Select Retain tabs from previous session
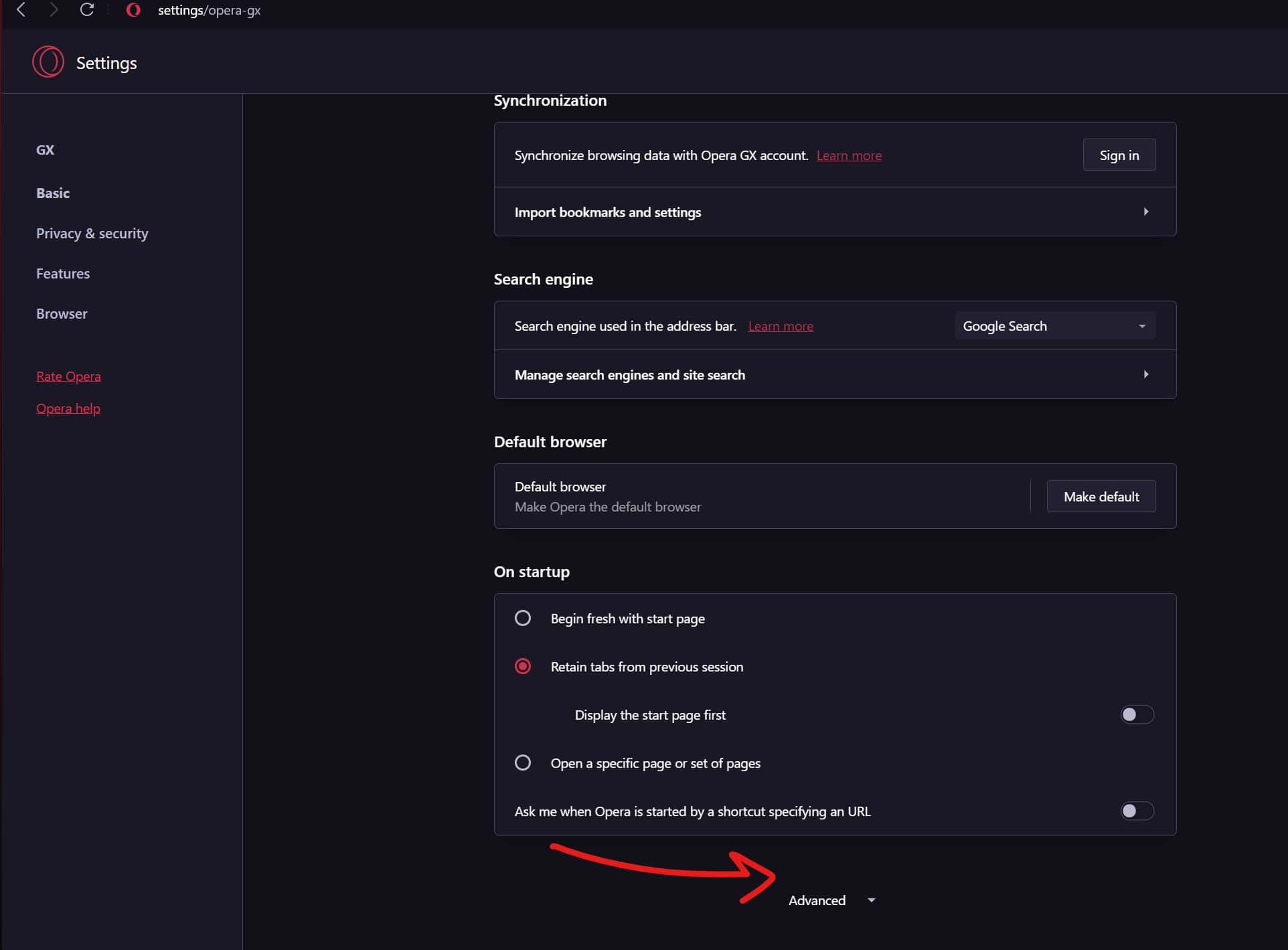Image resolution: width=1288 pixels, height=950 pixels. pyautogui.click(x=523, y=666)
